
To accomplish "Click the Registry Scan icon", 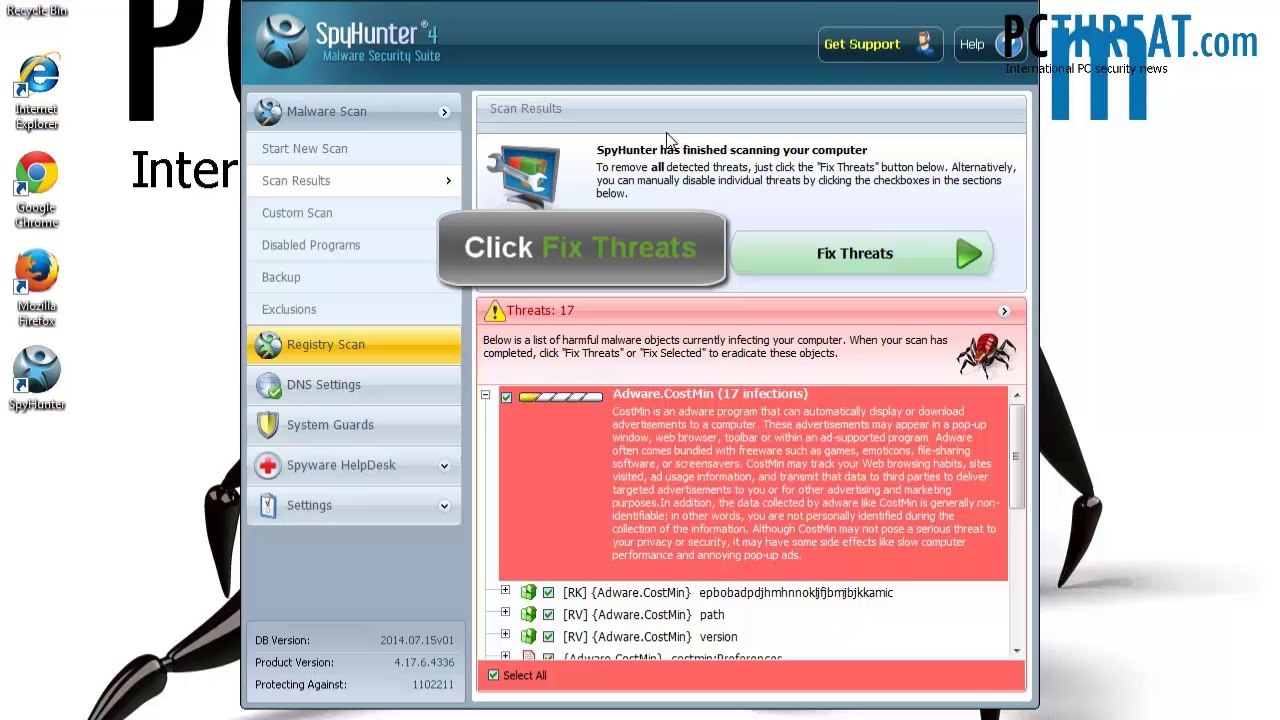I will [x=268, y=345].
